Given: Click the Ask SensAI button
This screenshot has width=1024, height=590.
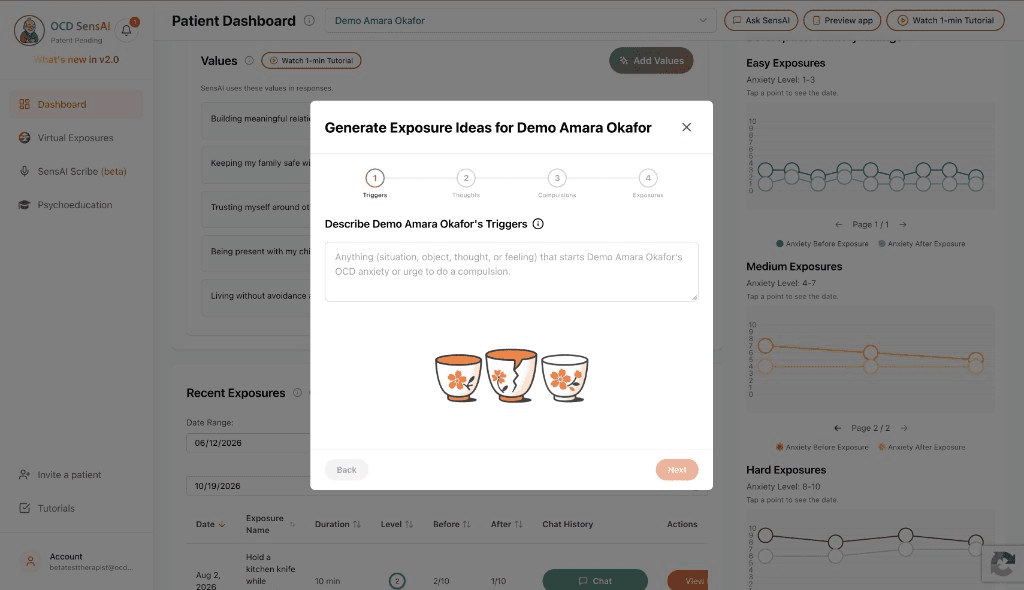Looking at the screenshot, I should point(761,20).
